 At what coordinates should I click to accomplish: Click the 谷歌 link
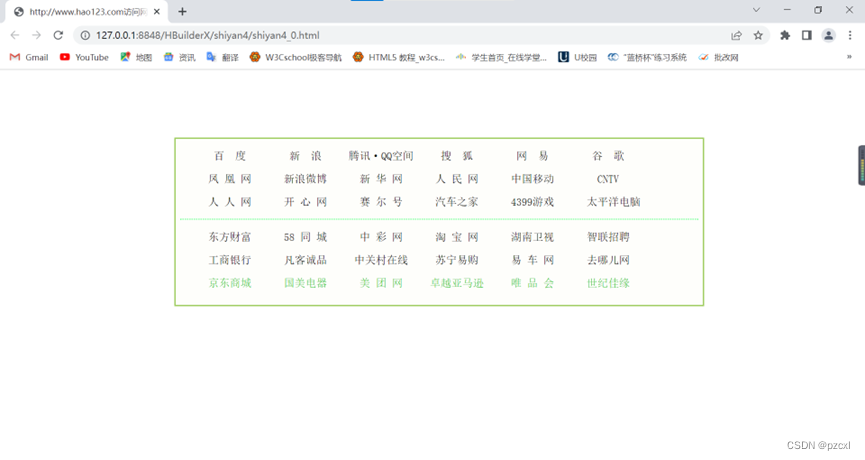(x=608, y=156)
